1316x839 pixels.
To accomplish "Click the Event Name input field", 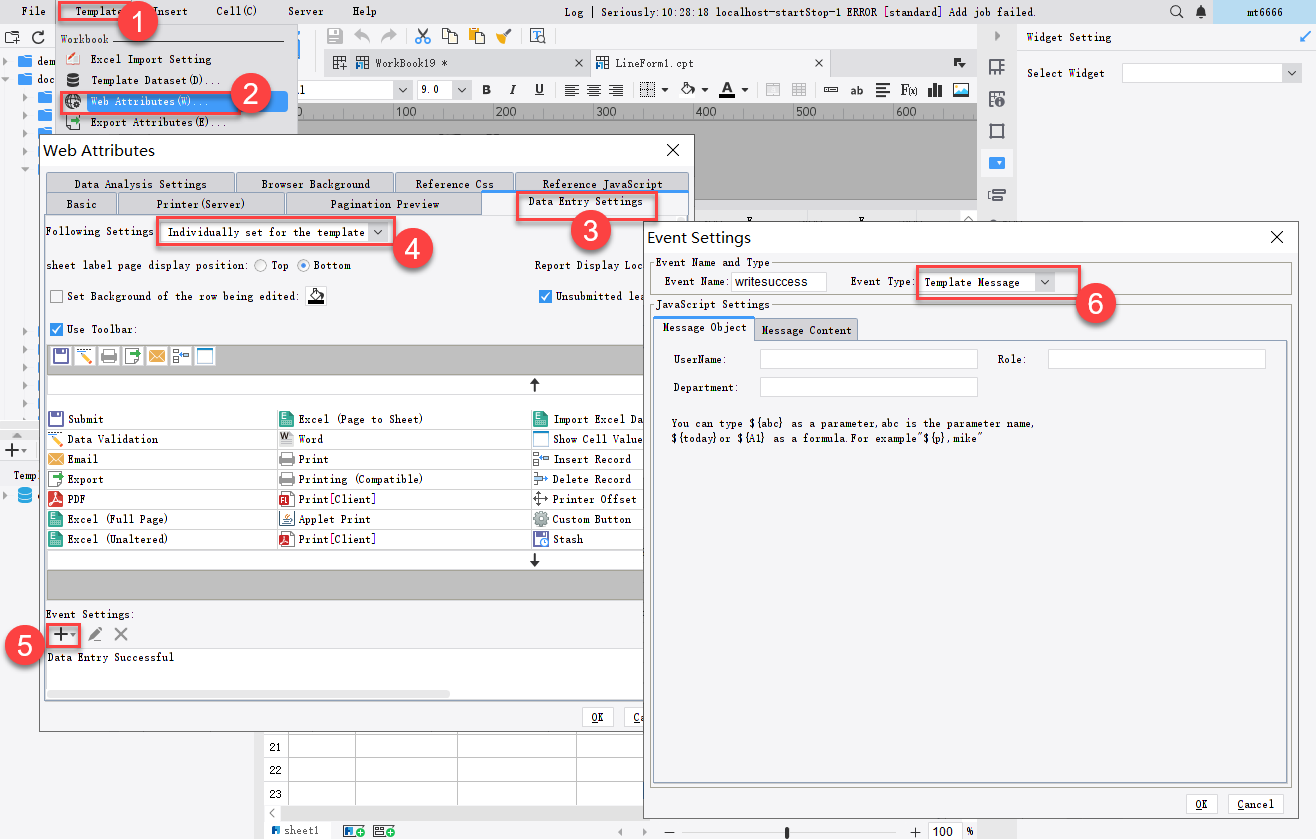I will click(779, 282).
